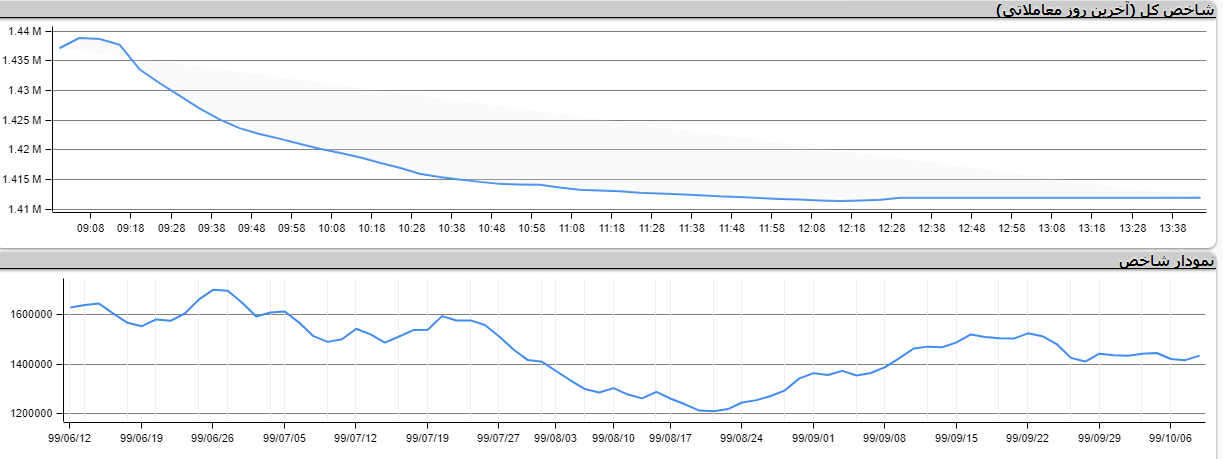Click the 99/07/27 date label
Viewport: 1223px width, 459px height.
(x=499, y=437)
